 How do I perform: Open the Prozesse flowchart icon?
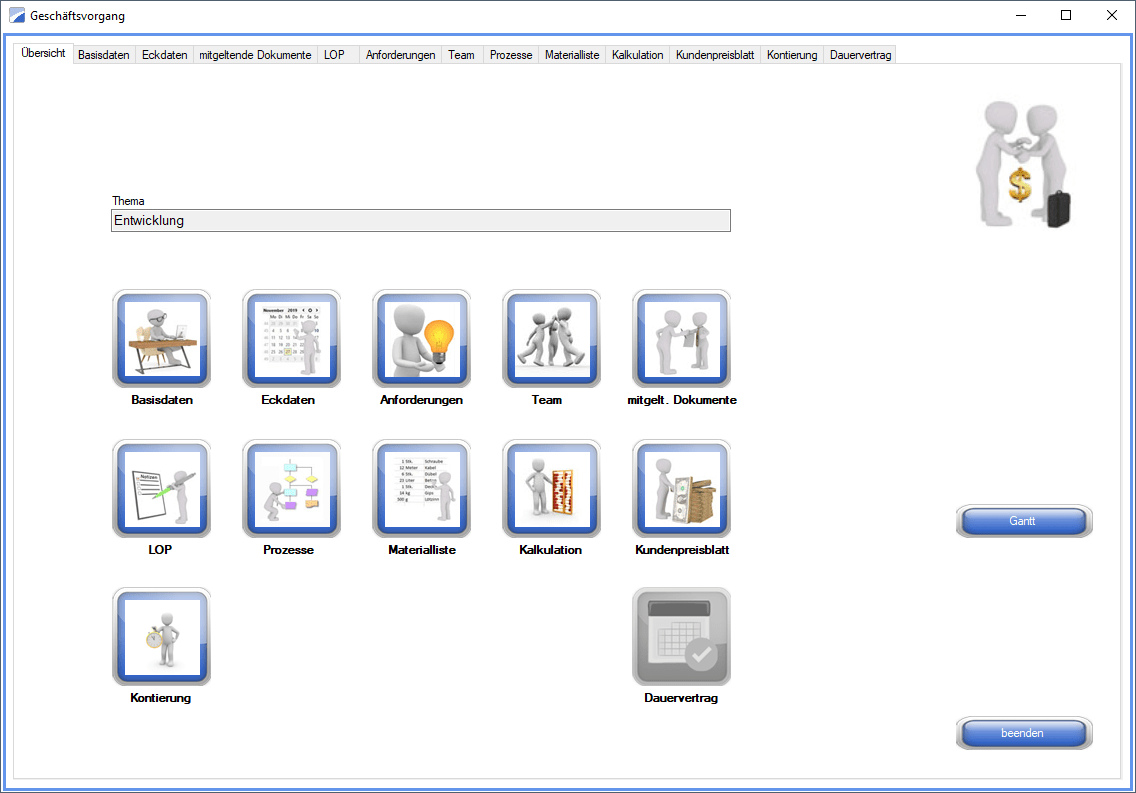pyautogui.click(x=291, y=489)
